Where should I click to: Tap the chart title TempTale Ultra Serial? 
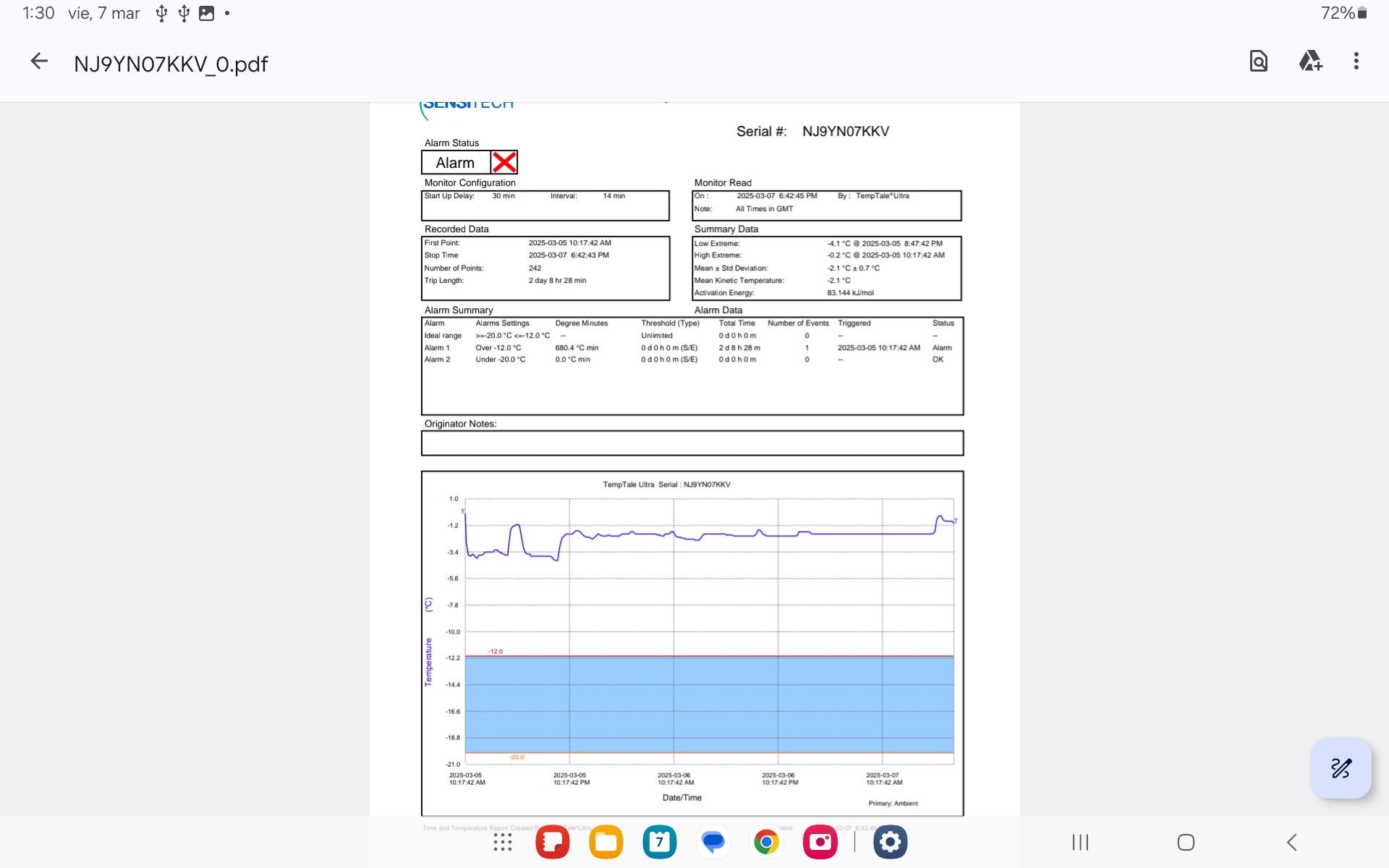[666, 485]
